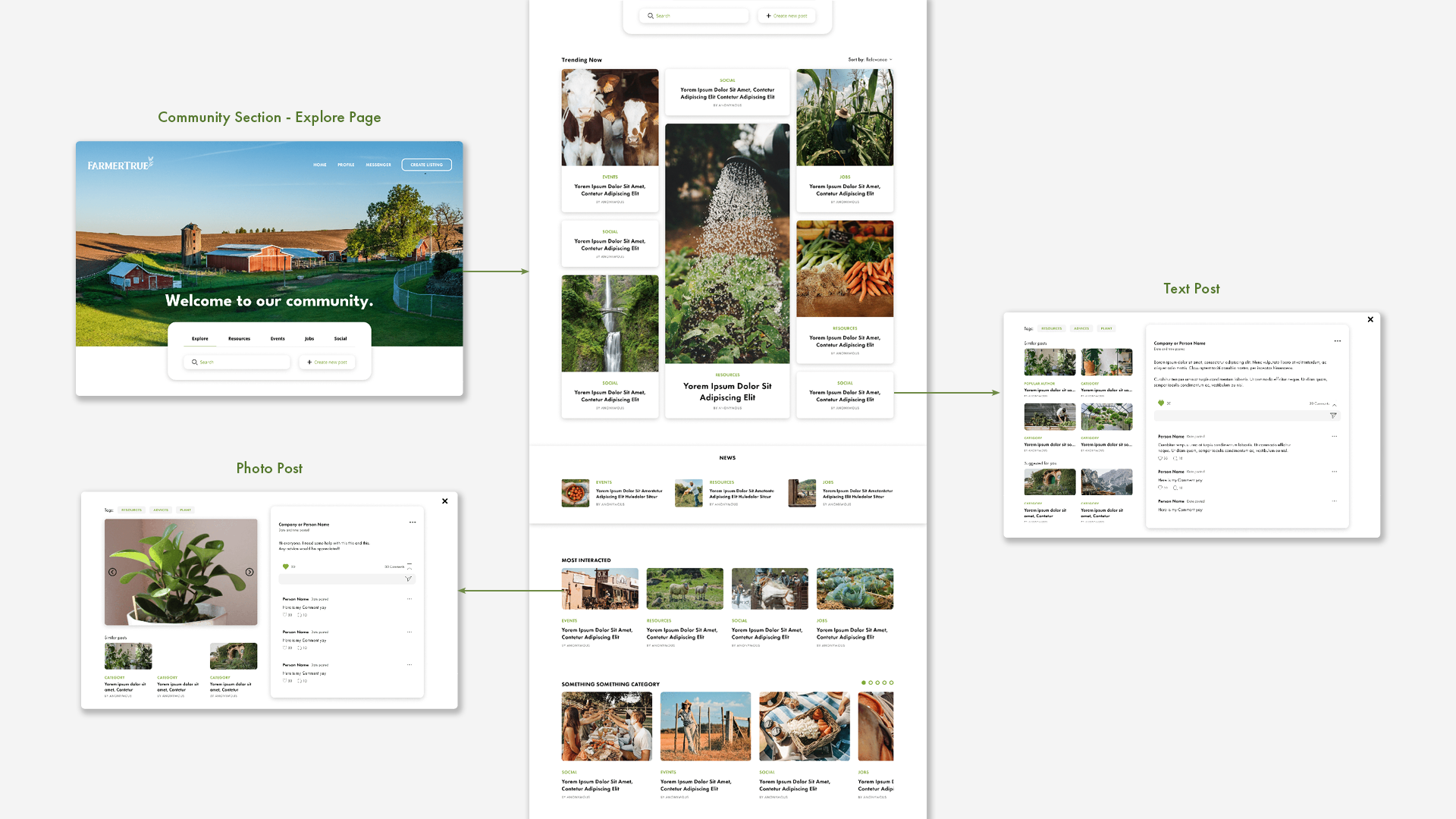Open watering can featured post thumbnail

tap(727, 244)
